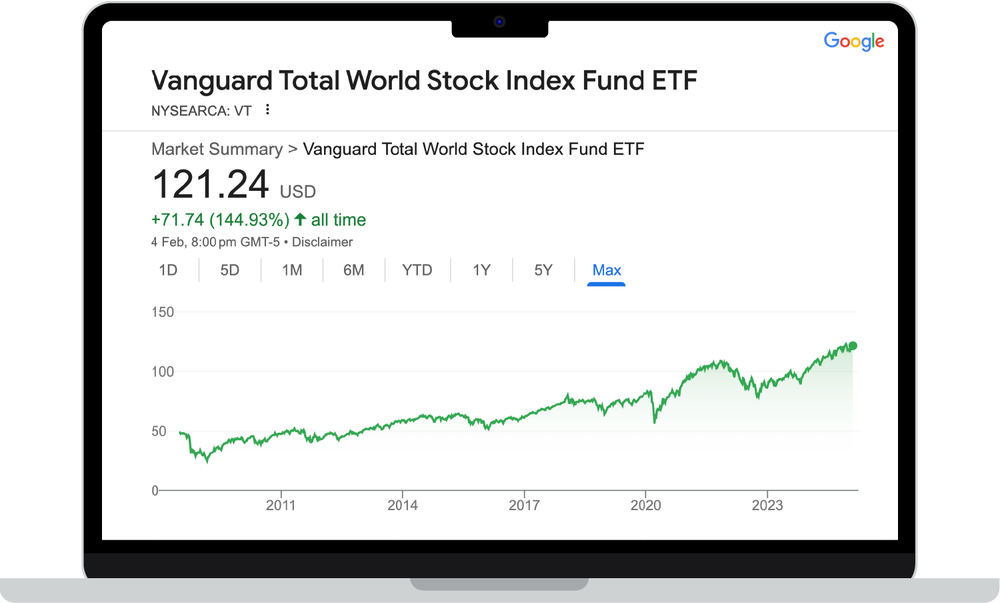Click the 121.24 price value
The height and width of the screenshot is (603, 1000).
coord(211,186)
